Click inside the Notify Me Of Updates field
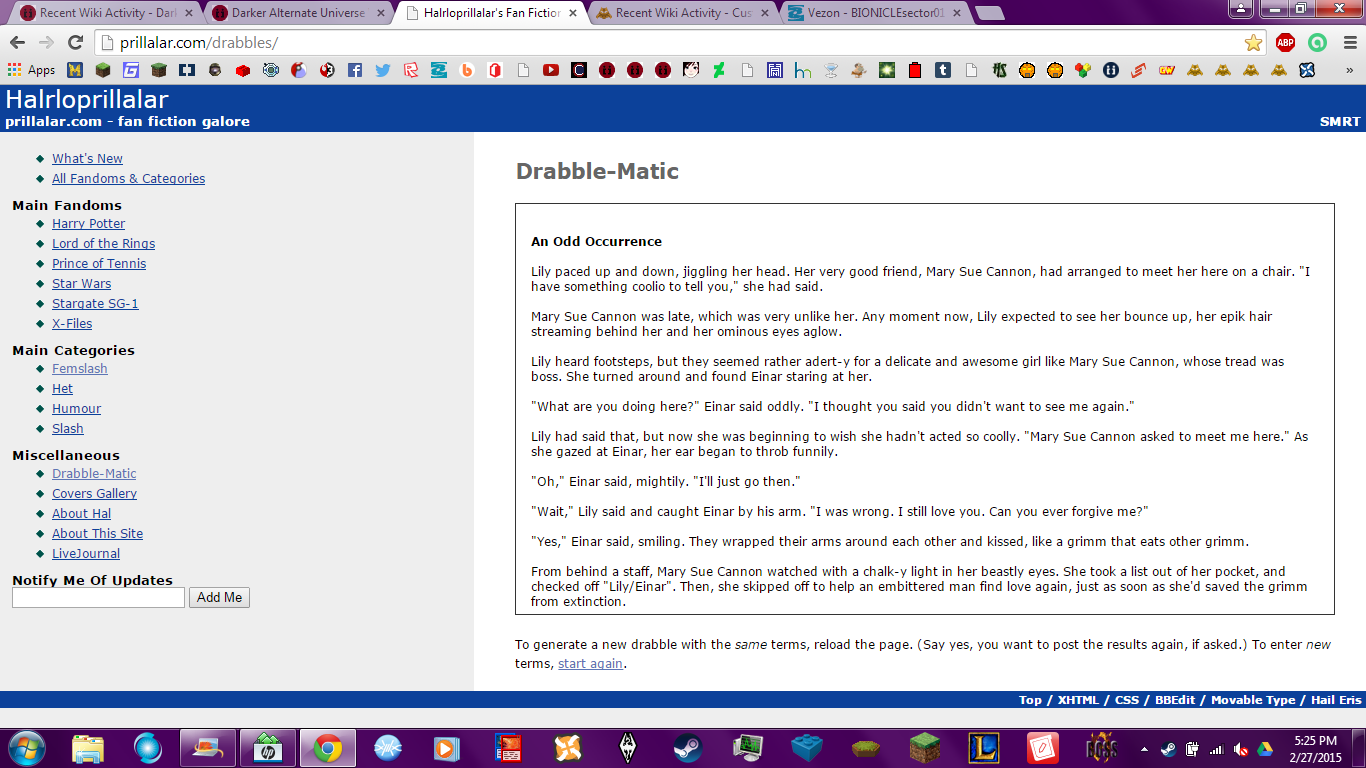The height and width of the screenshot is (768, 1366). 97,597
